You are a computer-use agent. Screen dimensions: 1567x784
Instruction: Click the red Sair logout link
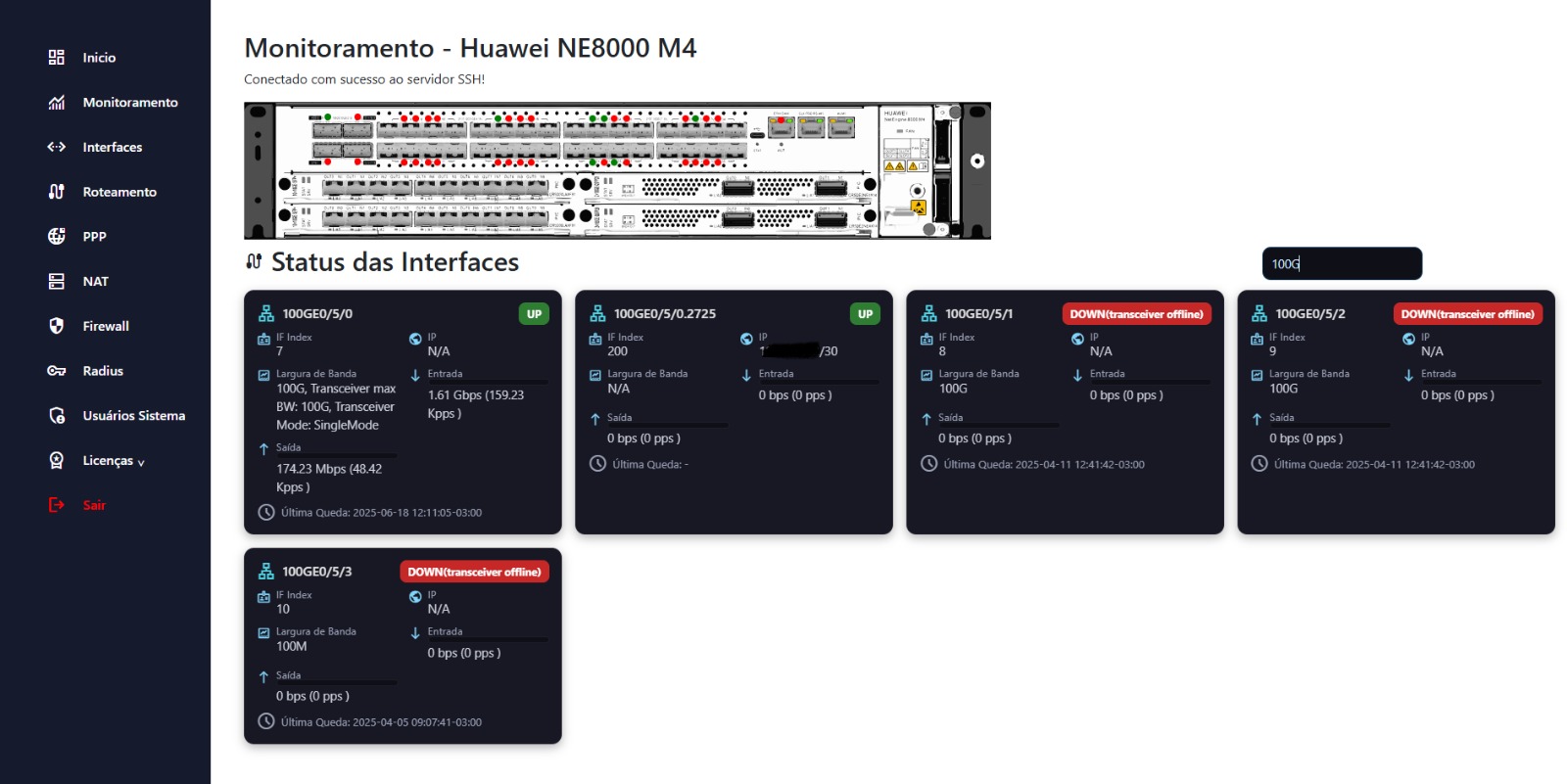point(94,505)
